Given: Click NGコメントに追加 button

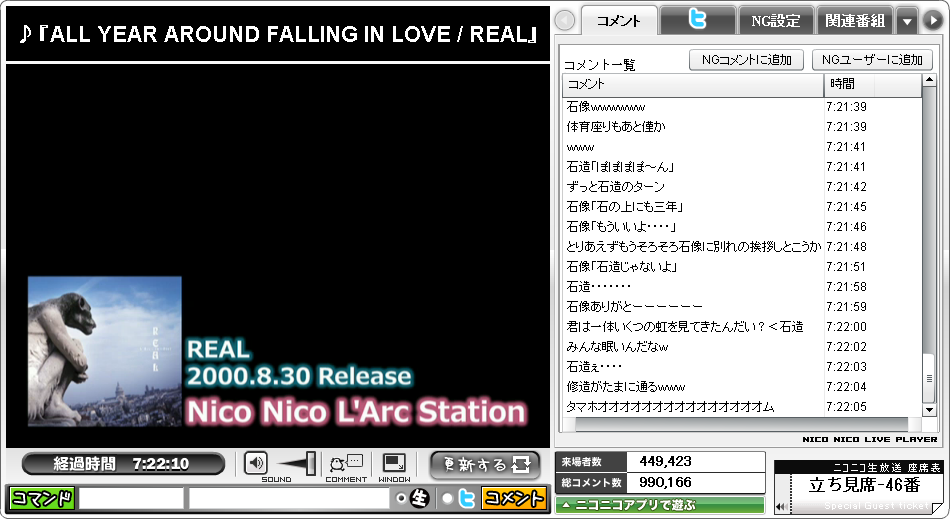Looking at the screenshot, I should point(746,59).
